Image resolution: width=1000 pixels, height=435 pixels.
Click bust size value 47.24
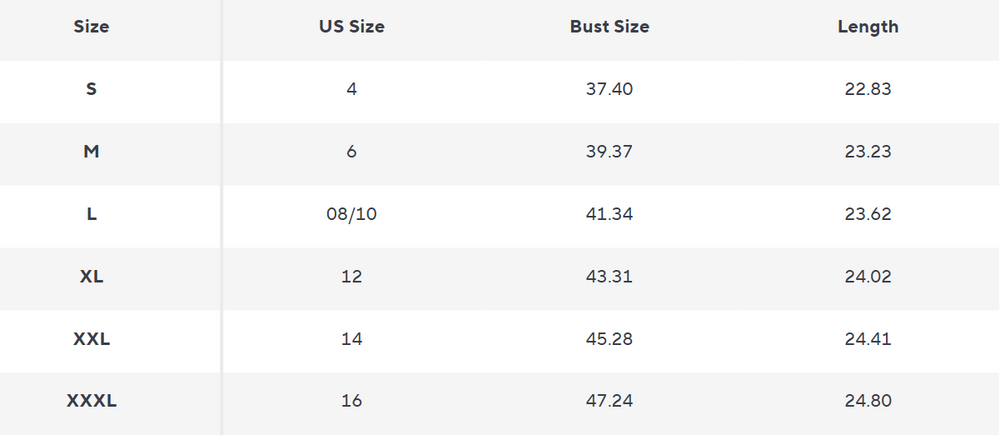609,401
